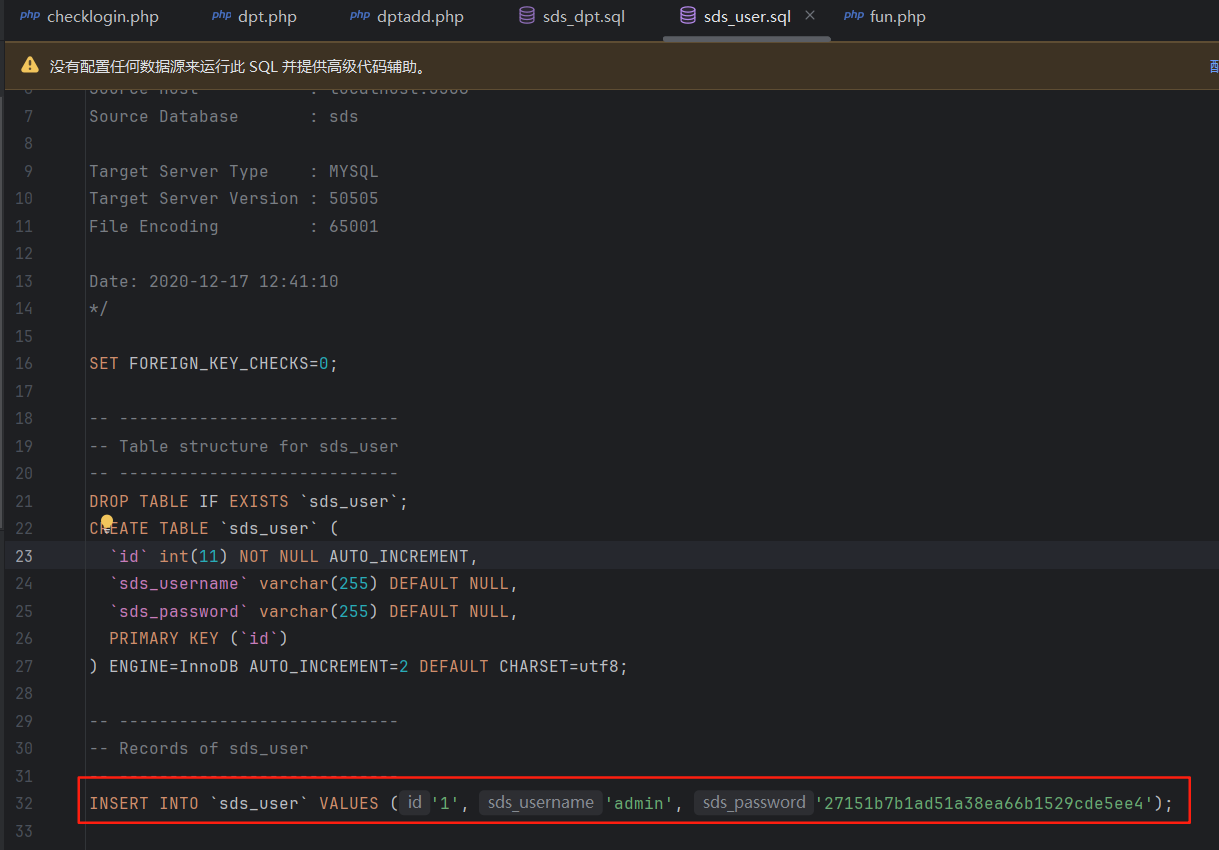Click the 'sds_password' inlay hint on line 32
Viewport: 1219px width, 850px height.
pyautogui.click(x=754, y=802)
